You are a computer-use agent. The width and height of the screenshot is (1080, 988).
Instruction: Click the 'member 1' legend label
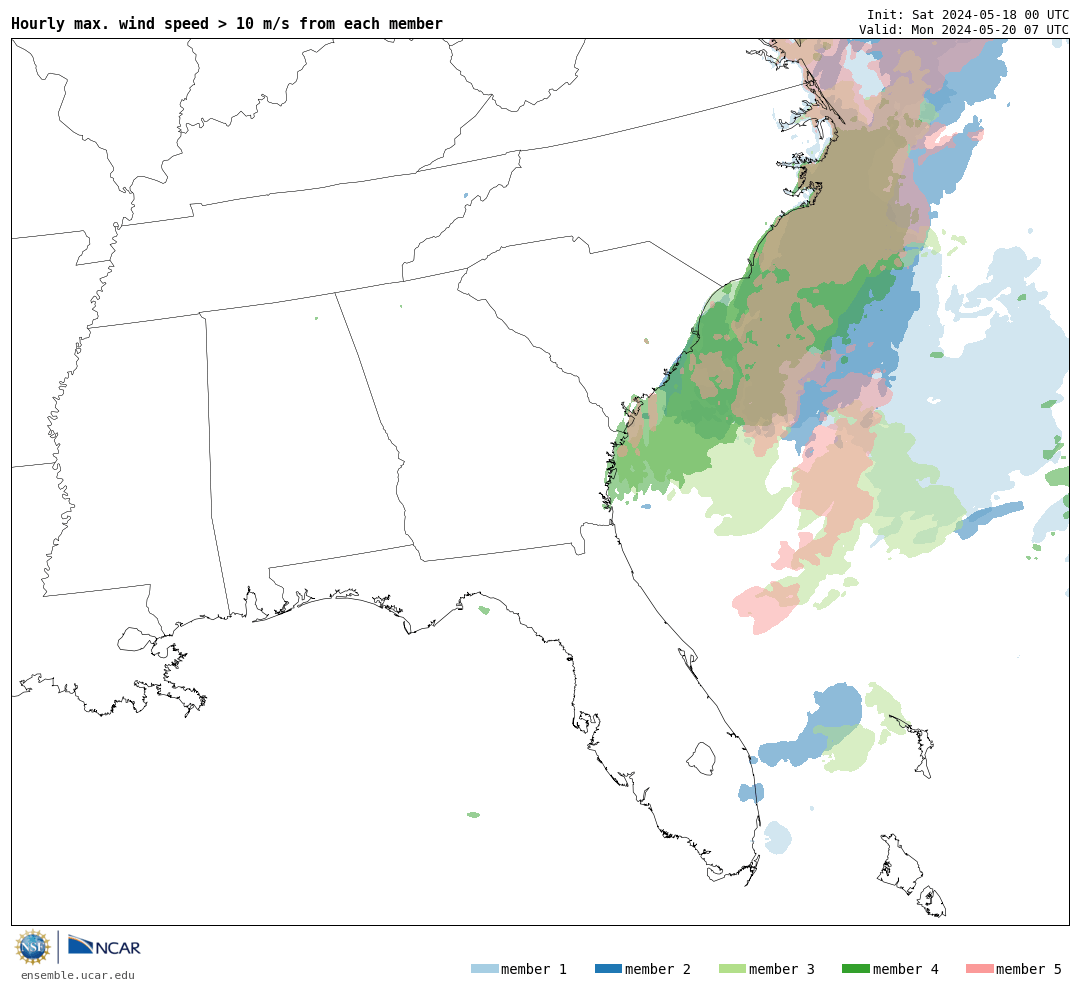[x=534, y=969]
